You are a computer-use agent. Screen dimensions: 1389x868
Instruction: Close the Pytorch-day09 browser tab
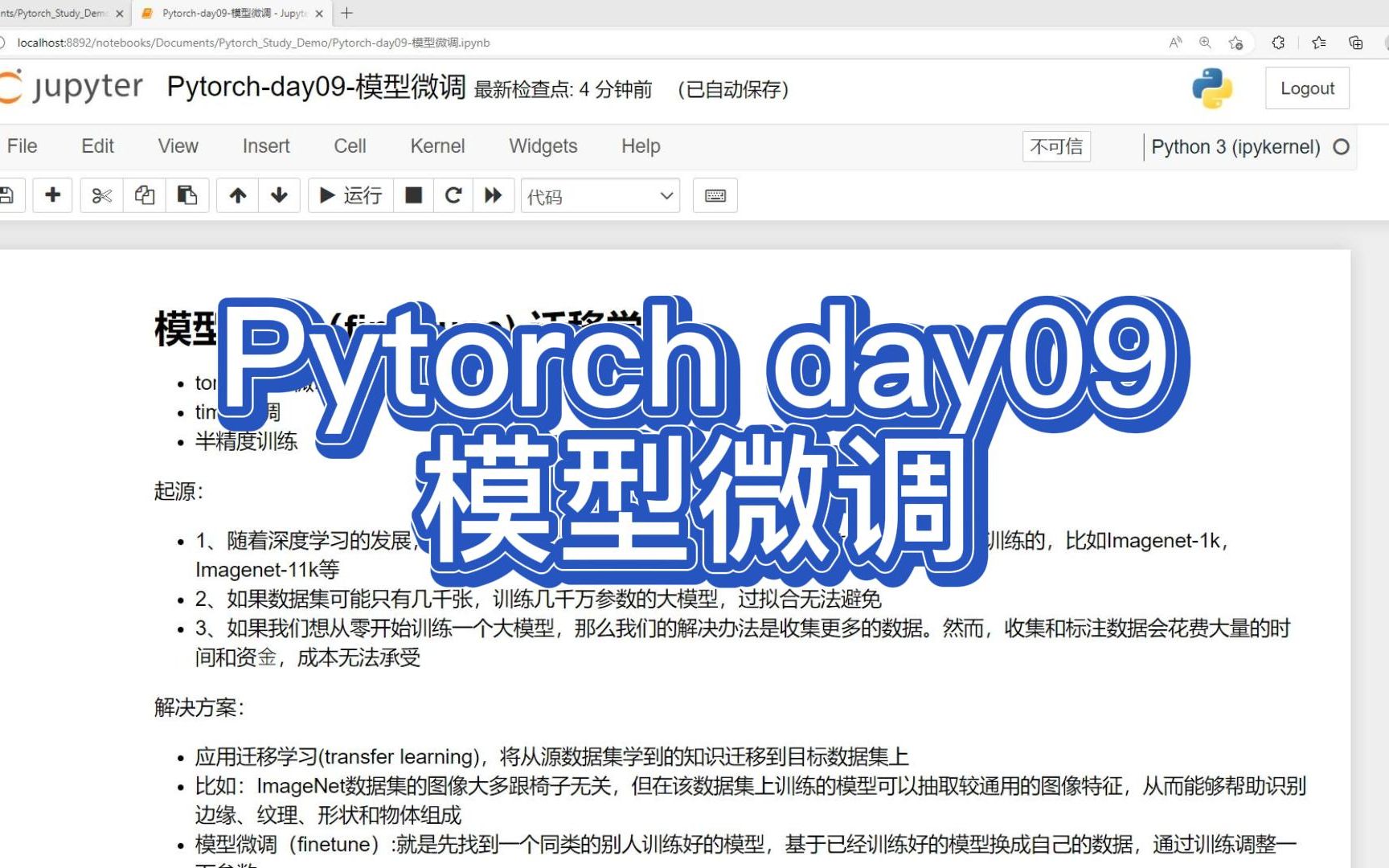click(x=319, y=14)
